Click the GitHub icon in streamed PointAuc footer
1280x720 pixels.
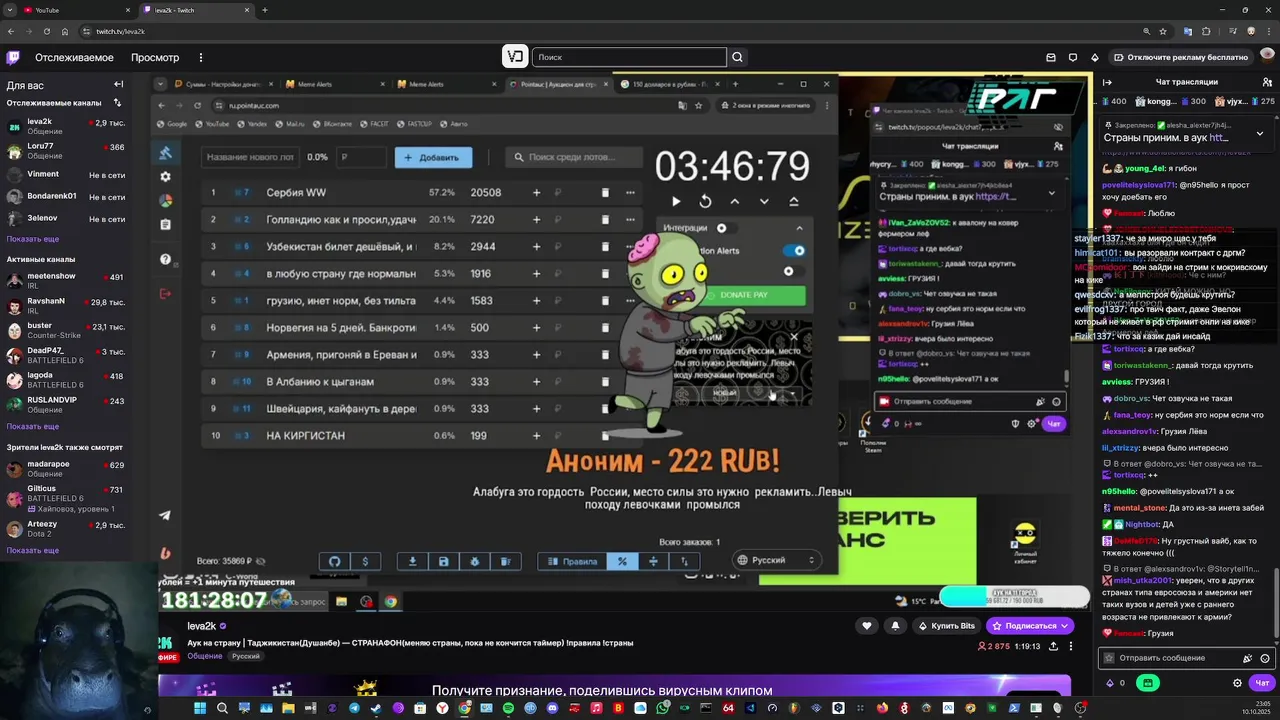click(335, 561)
